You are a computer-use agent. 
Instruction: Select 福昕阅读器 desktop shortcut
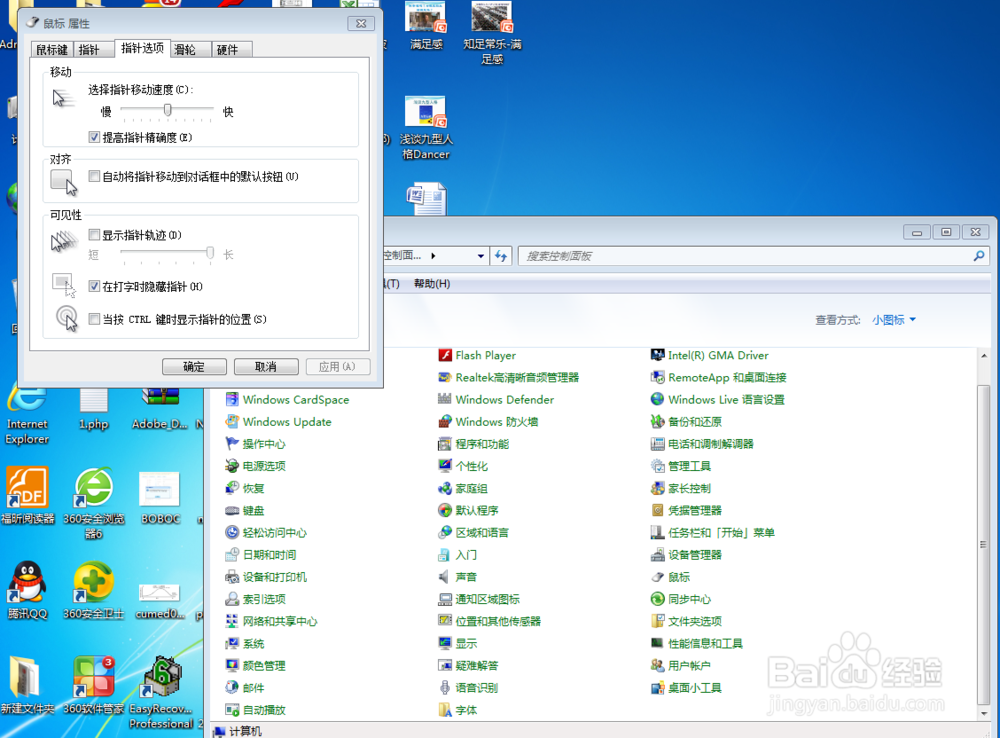pos(27,495)
